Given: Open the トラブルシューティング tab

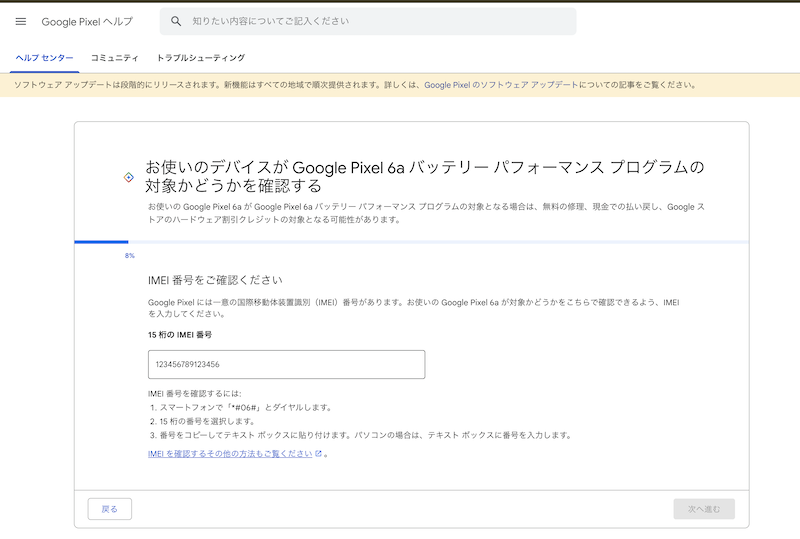Looking at the screenshot, I should pyautogui.click(x=201, y=58).
